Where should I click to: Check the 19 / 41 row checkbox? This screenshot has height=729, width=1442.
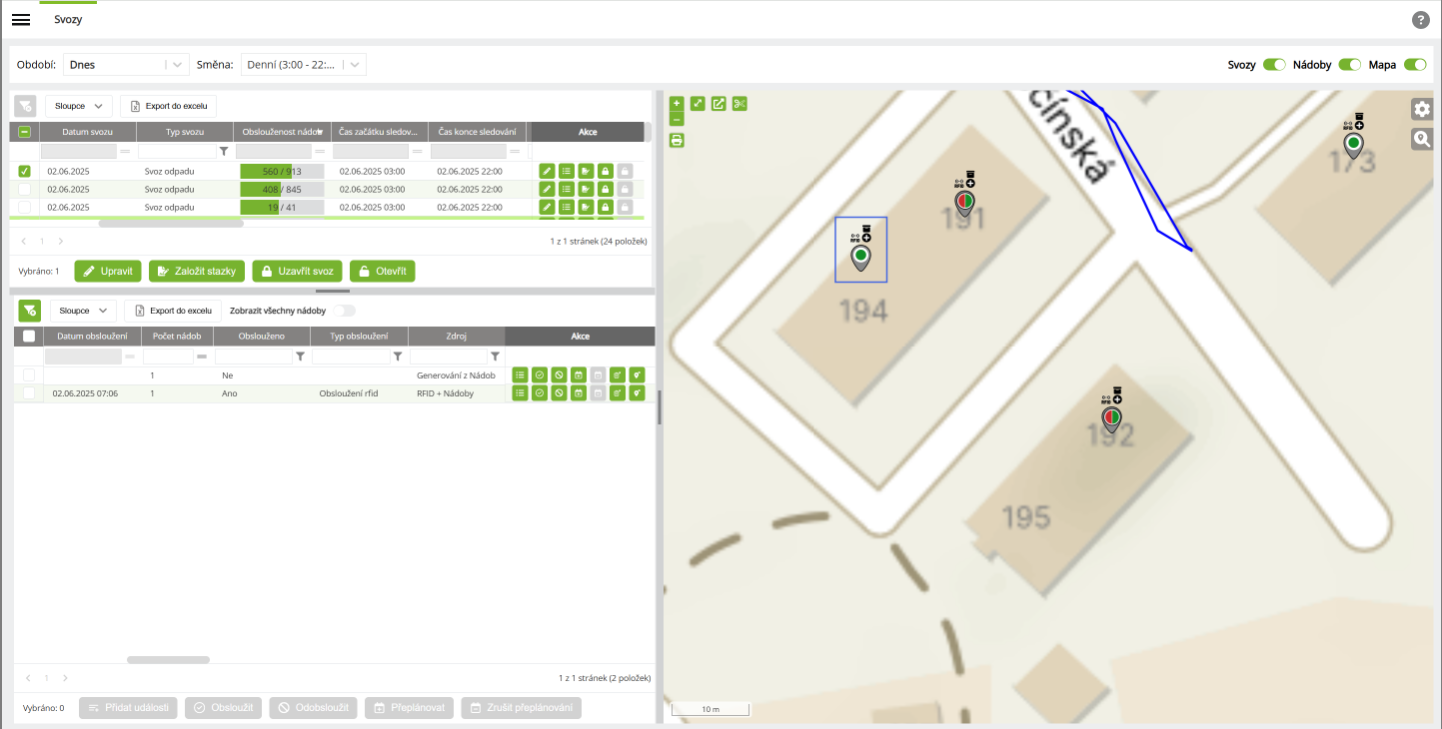[25, 207]
